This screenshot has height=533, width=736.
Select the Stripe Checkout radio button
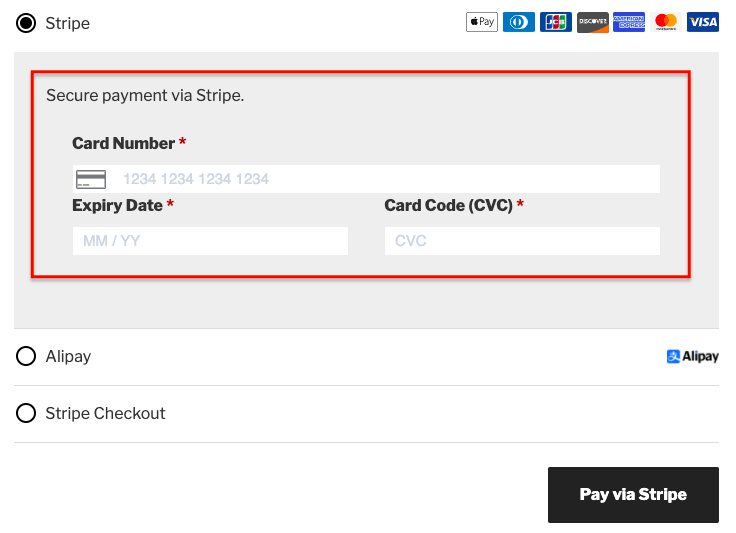pyautogui.click(x=26, y=413)
